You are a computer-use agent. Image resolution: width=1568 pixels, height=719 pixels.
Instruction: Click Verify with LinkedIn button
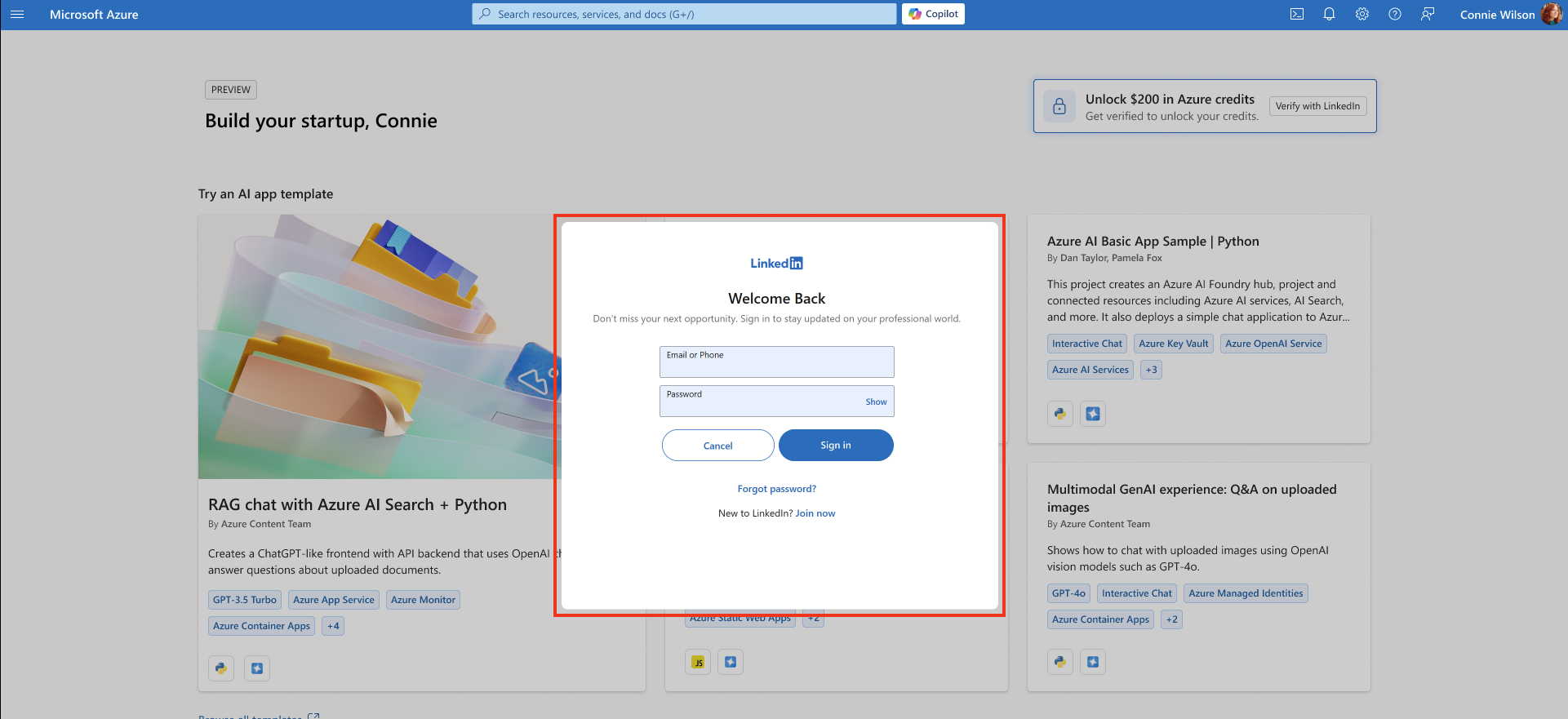1317,106
